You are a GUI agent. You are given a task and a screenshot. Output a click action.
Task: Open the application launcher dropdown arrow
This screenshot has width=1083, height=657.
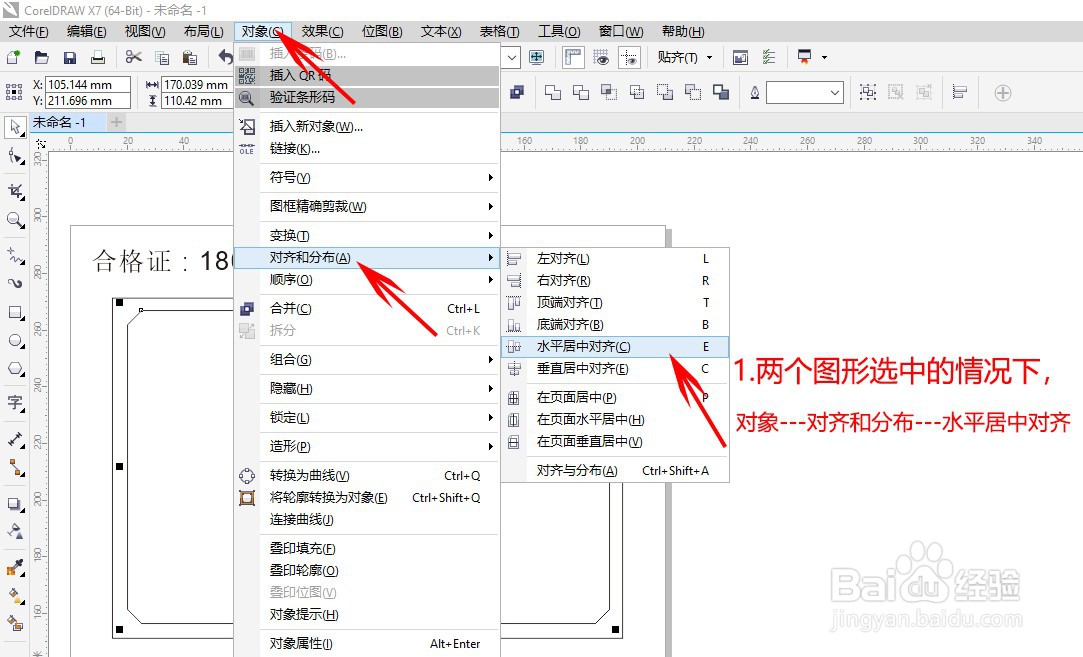pyautogui.click(x=824, y=57)
